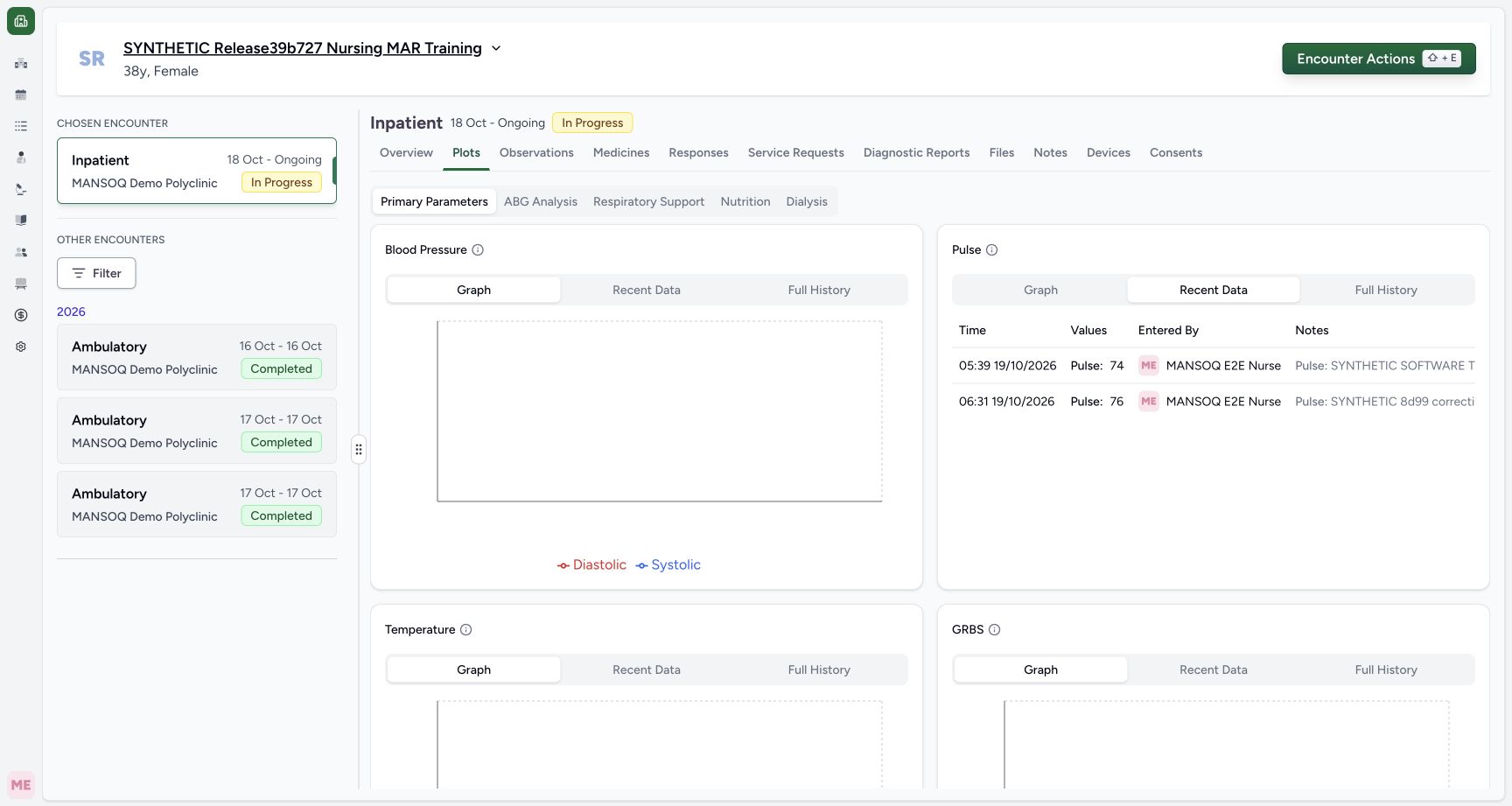This screenshot has width=1512, height=806.
Task: Switch GRBS panel to Full History
Action: point(1386,669)
